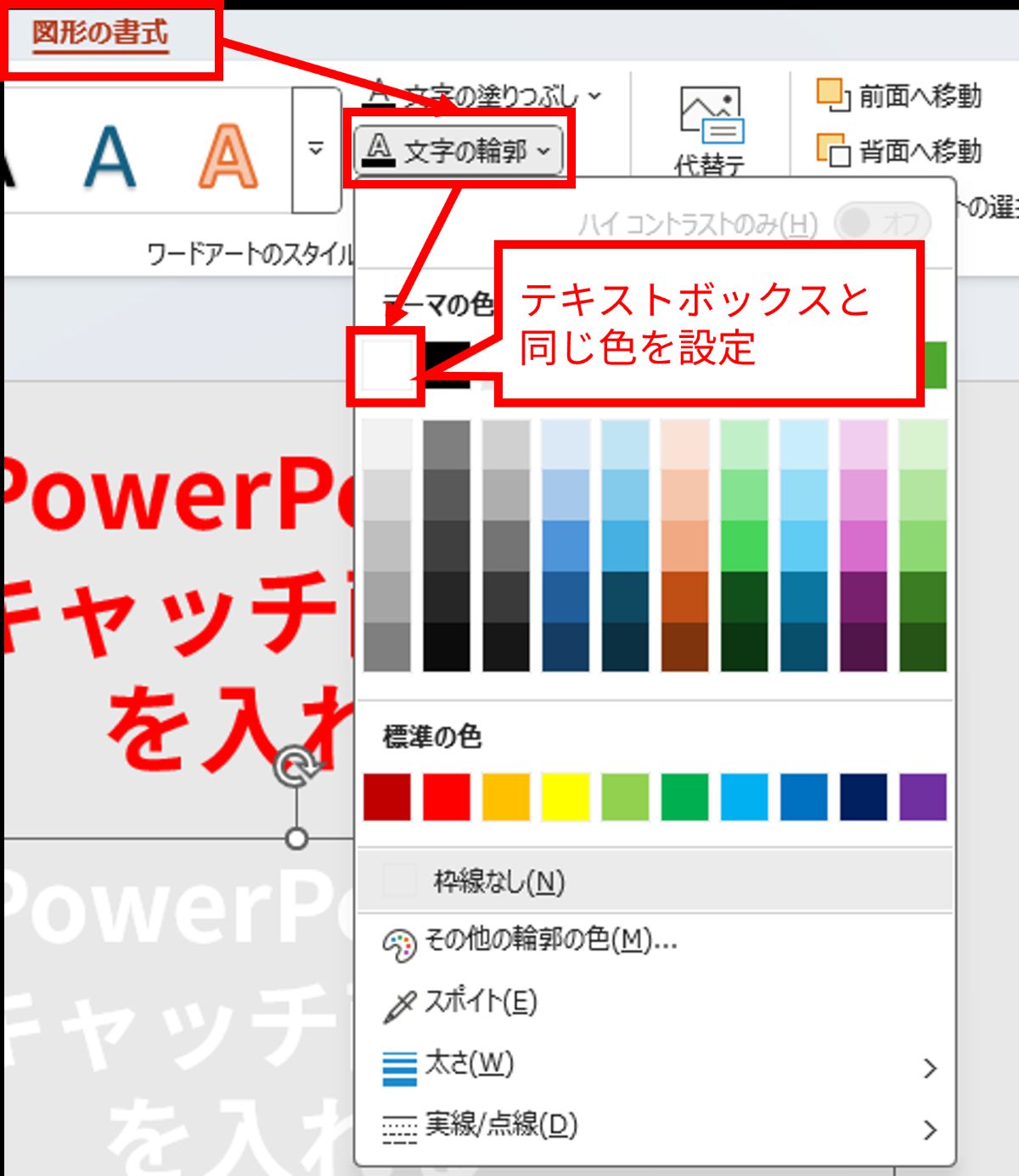This screenshot has height=1176, width=1019.
Task: Pick the white theme color swatch
Action: (x=386, y=366)
